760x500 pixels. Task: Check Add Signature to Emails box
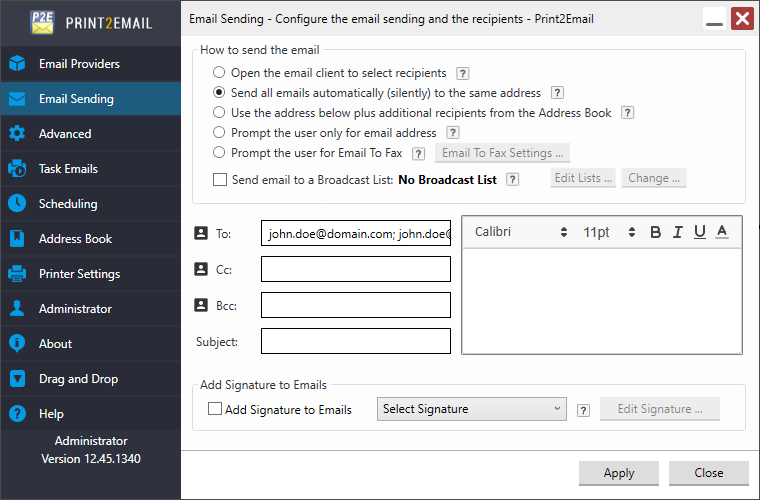(214, 409)
